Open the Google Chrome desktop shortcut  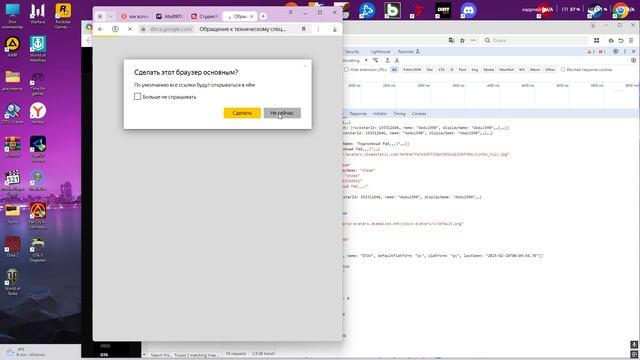(x=621, y=10)
